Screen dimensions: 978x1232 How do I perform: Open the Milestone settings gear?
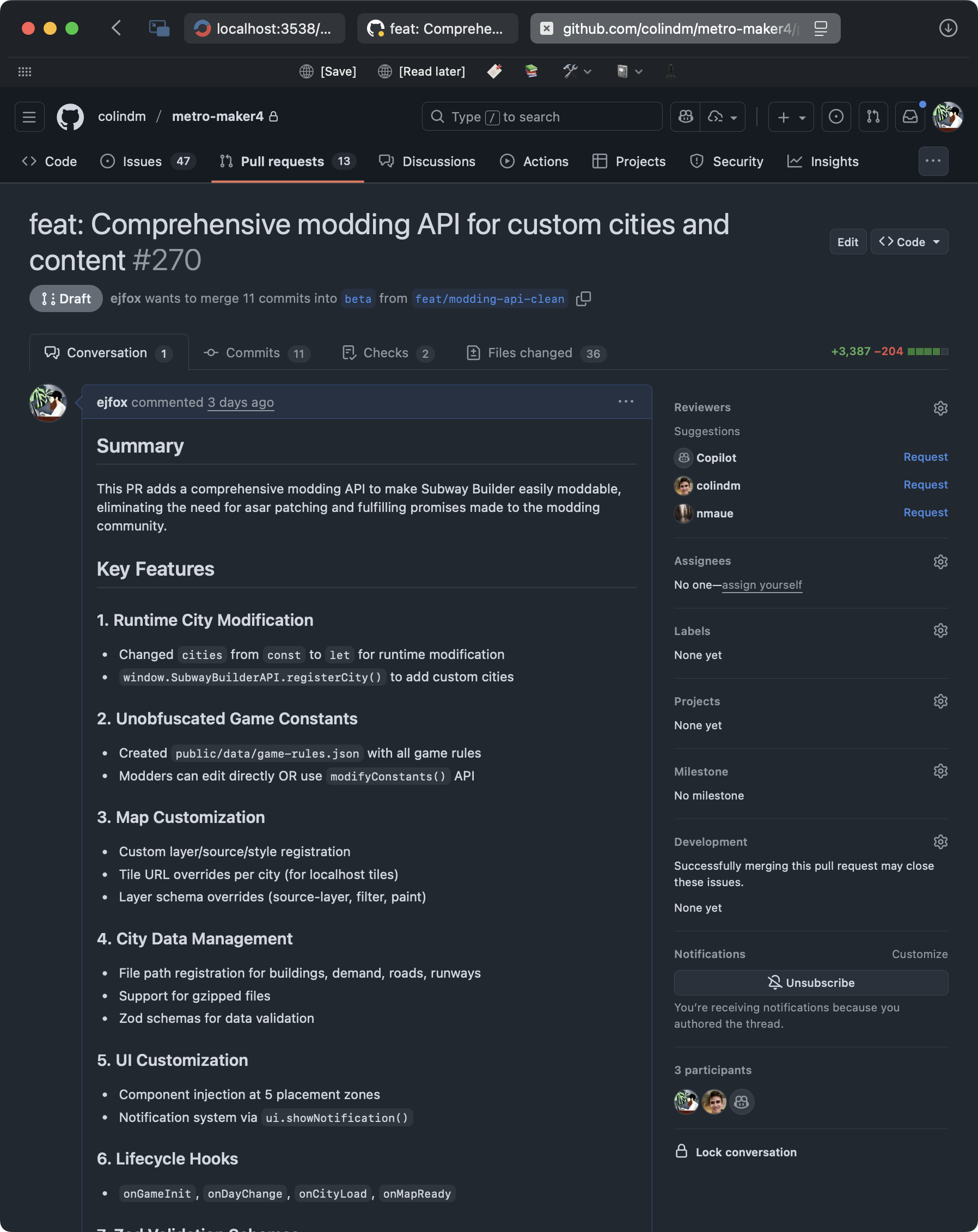pyautogui.click(x=940, y=770)
